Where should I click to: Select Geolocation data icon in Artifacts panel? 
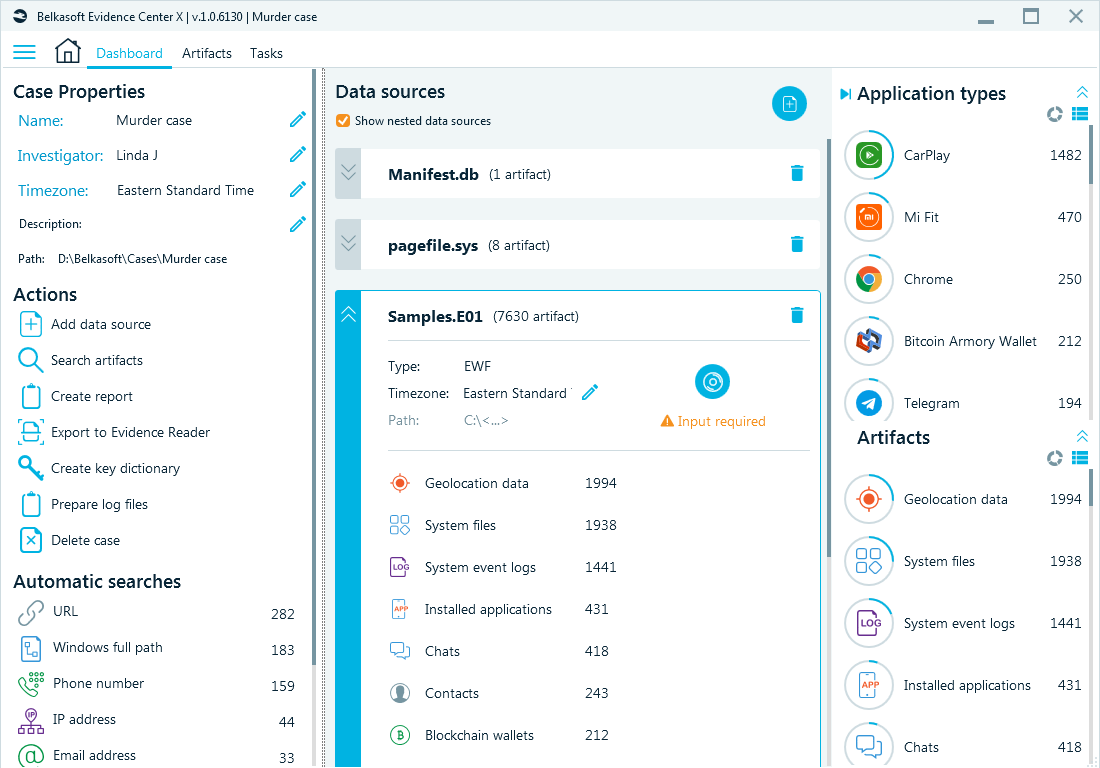point(868,499)
